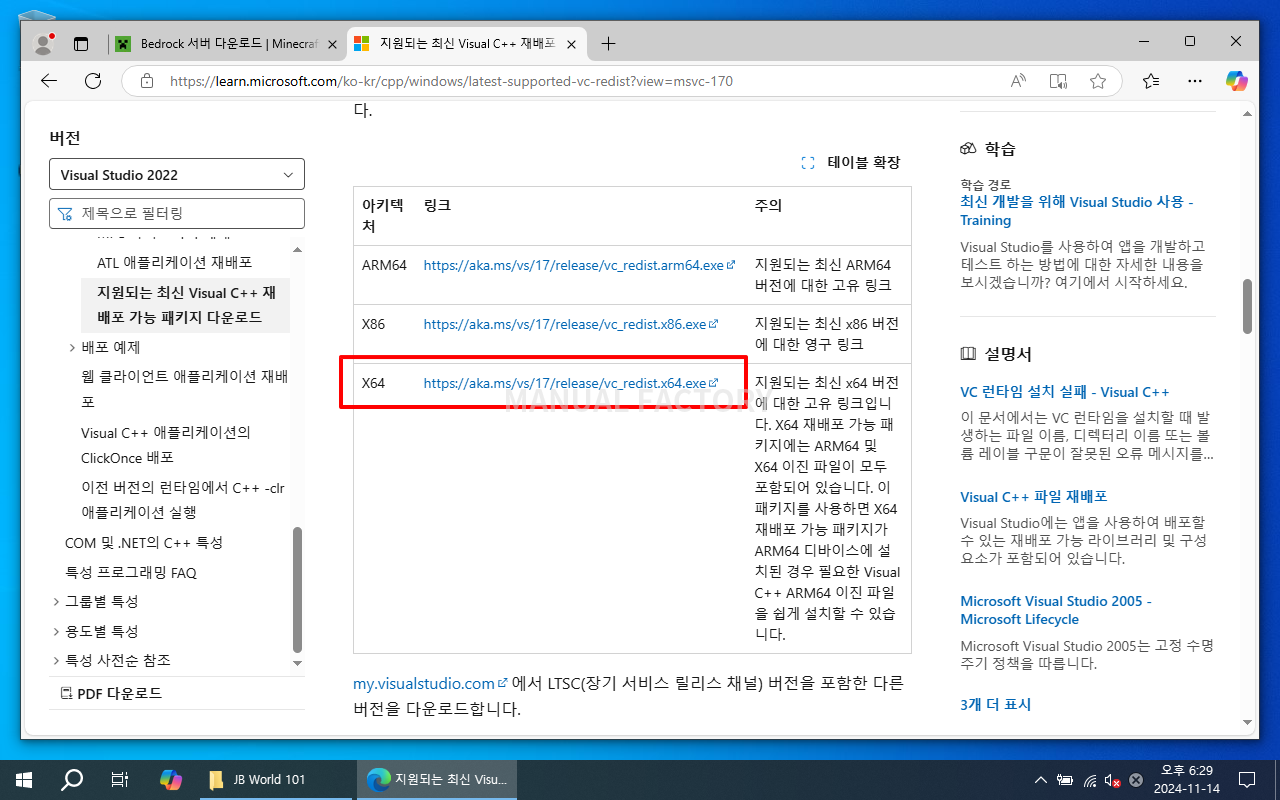Click the sidebar scroll down arrow
Image resolution: width=1280 pixels, height=800 pixels.
click(297, 663)
